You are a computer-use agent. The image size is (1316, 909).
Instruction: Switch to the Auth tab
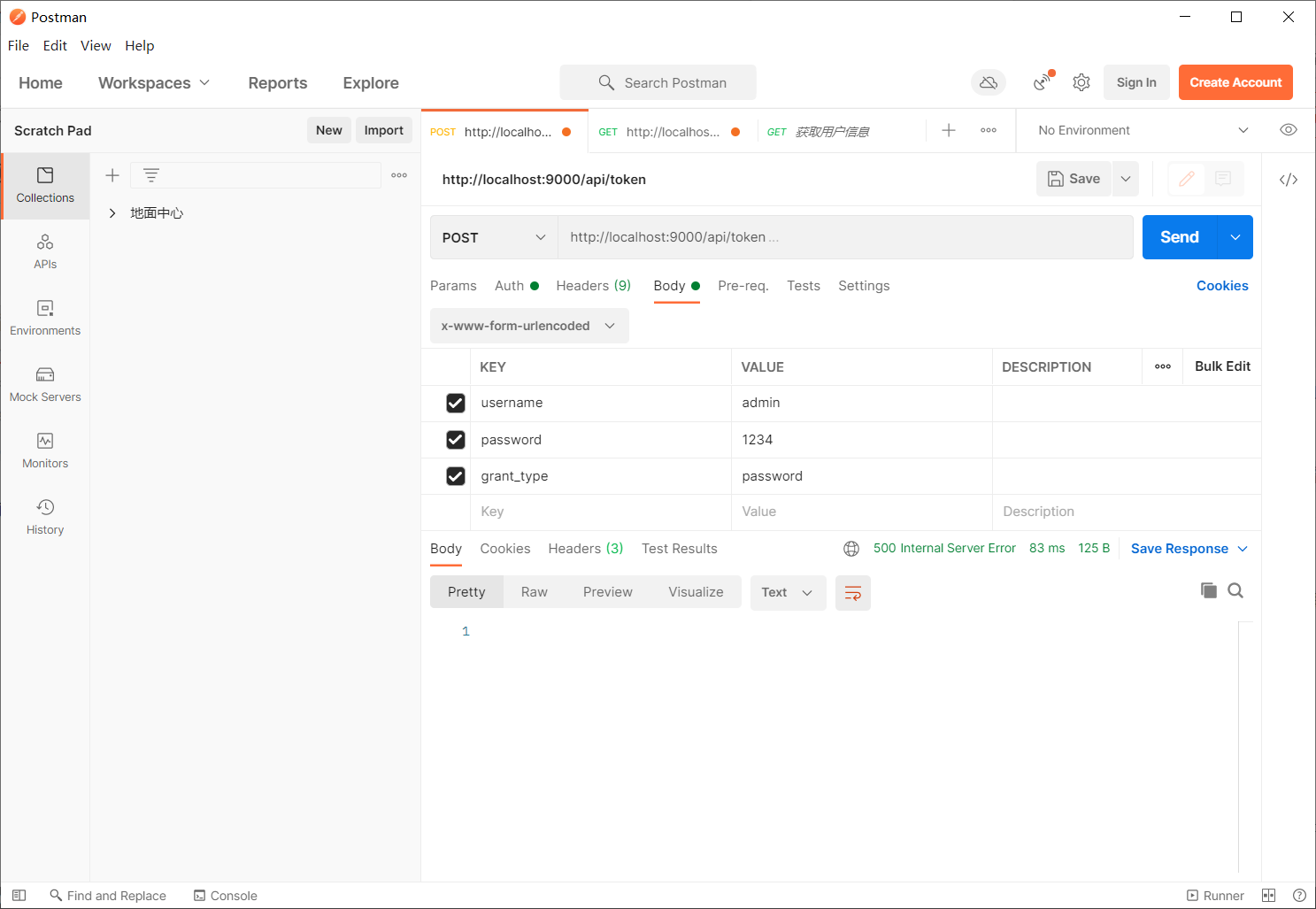coord(516,286)
